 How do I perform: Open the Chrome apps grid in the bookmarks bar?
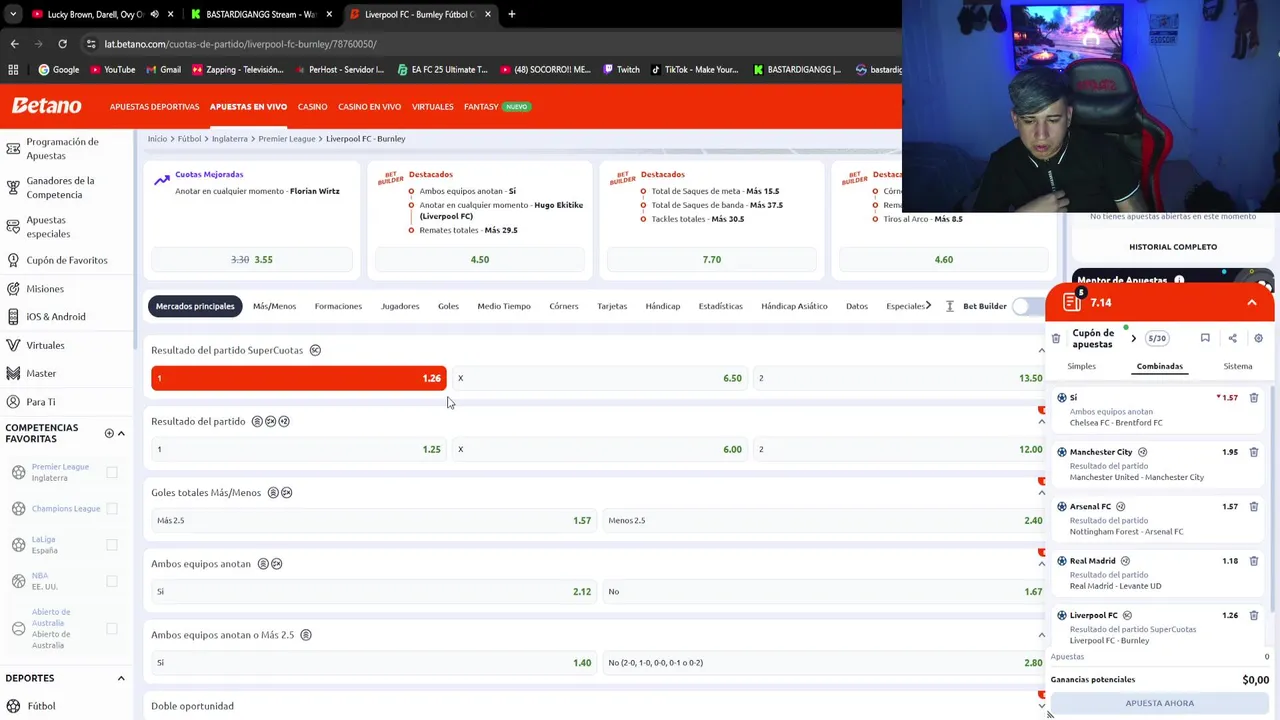tap(13, 70)
